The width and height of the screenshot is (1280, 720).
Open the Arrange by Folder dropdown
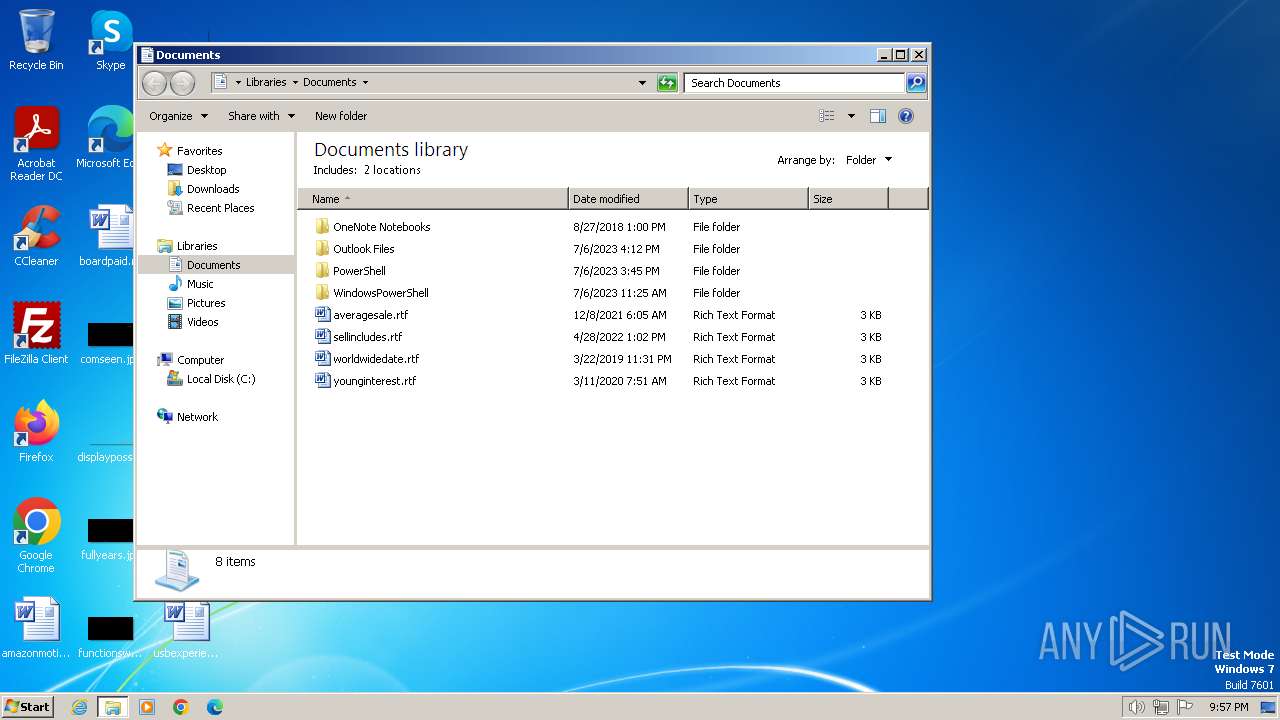tap(868, 160)
